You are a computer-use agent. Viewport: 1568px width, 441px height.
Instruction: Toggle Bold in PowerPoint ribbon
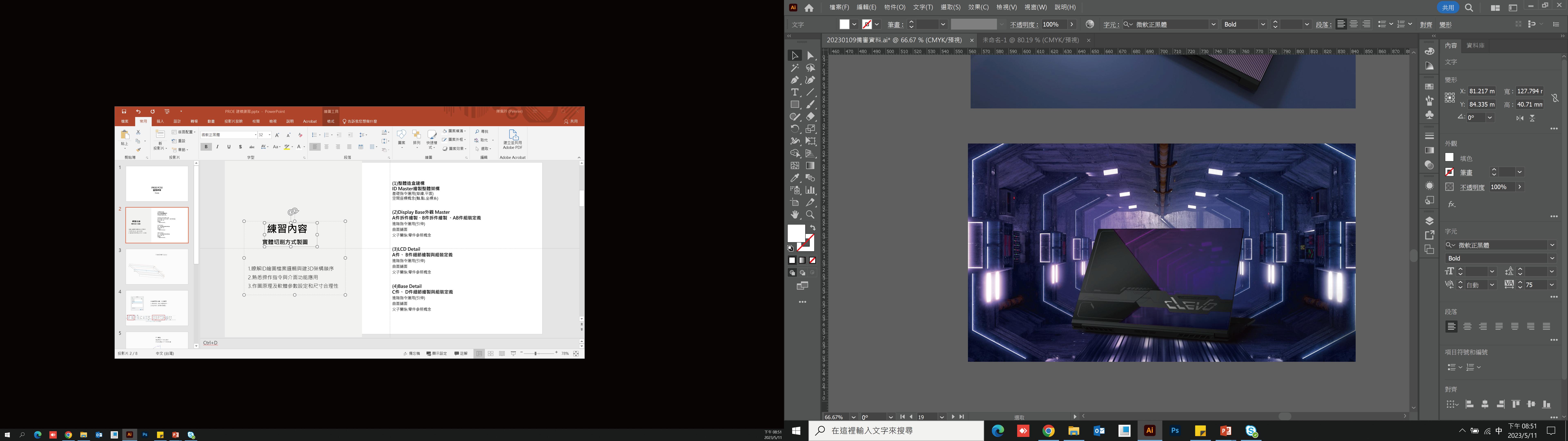[x=206, y=147]
